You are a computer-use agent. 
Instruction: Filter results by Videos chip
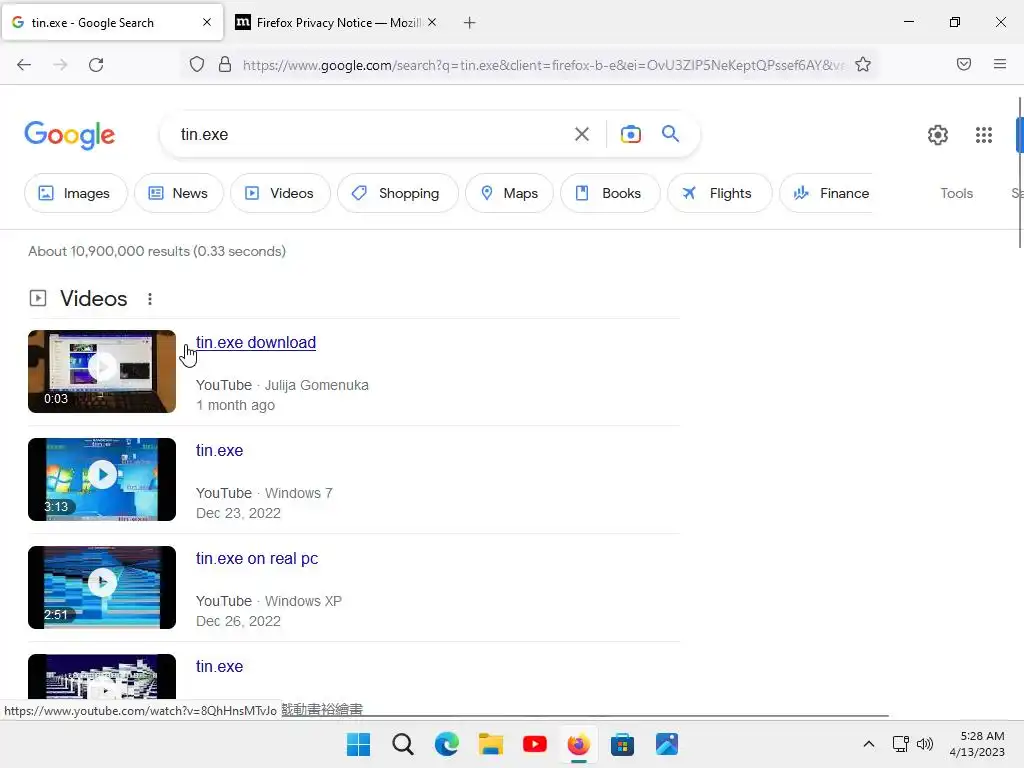click(x=280, y=193)
